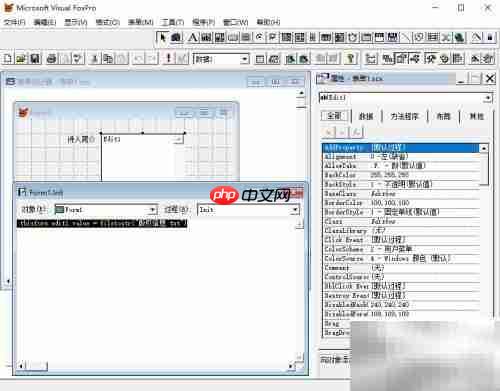Select the BorderColor property row
This screenshot has width=500, height=391.
tap(401, 203)
